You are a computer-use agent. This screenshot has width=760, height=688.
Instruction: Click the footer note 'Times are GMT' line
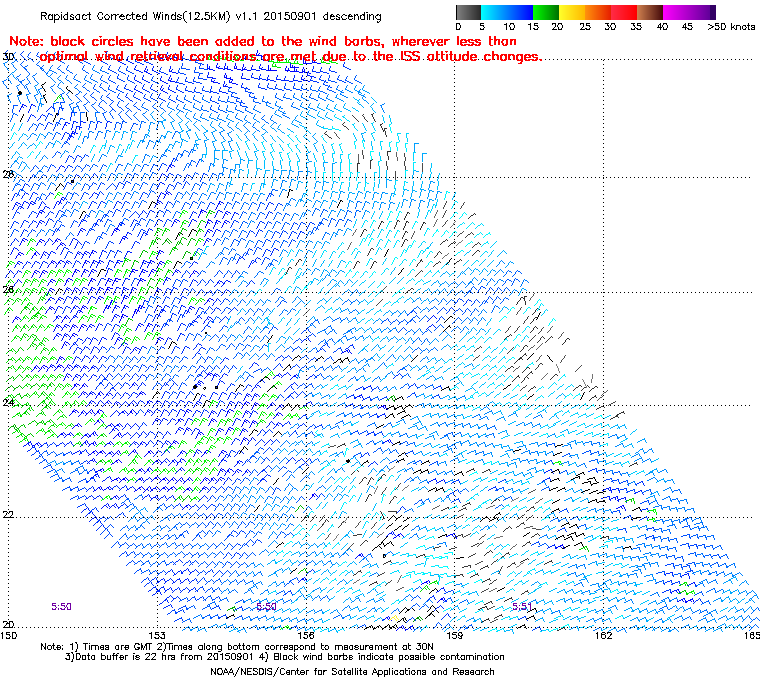[x=237, y=646]
